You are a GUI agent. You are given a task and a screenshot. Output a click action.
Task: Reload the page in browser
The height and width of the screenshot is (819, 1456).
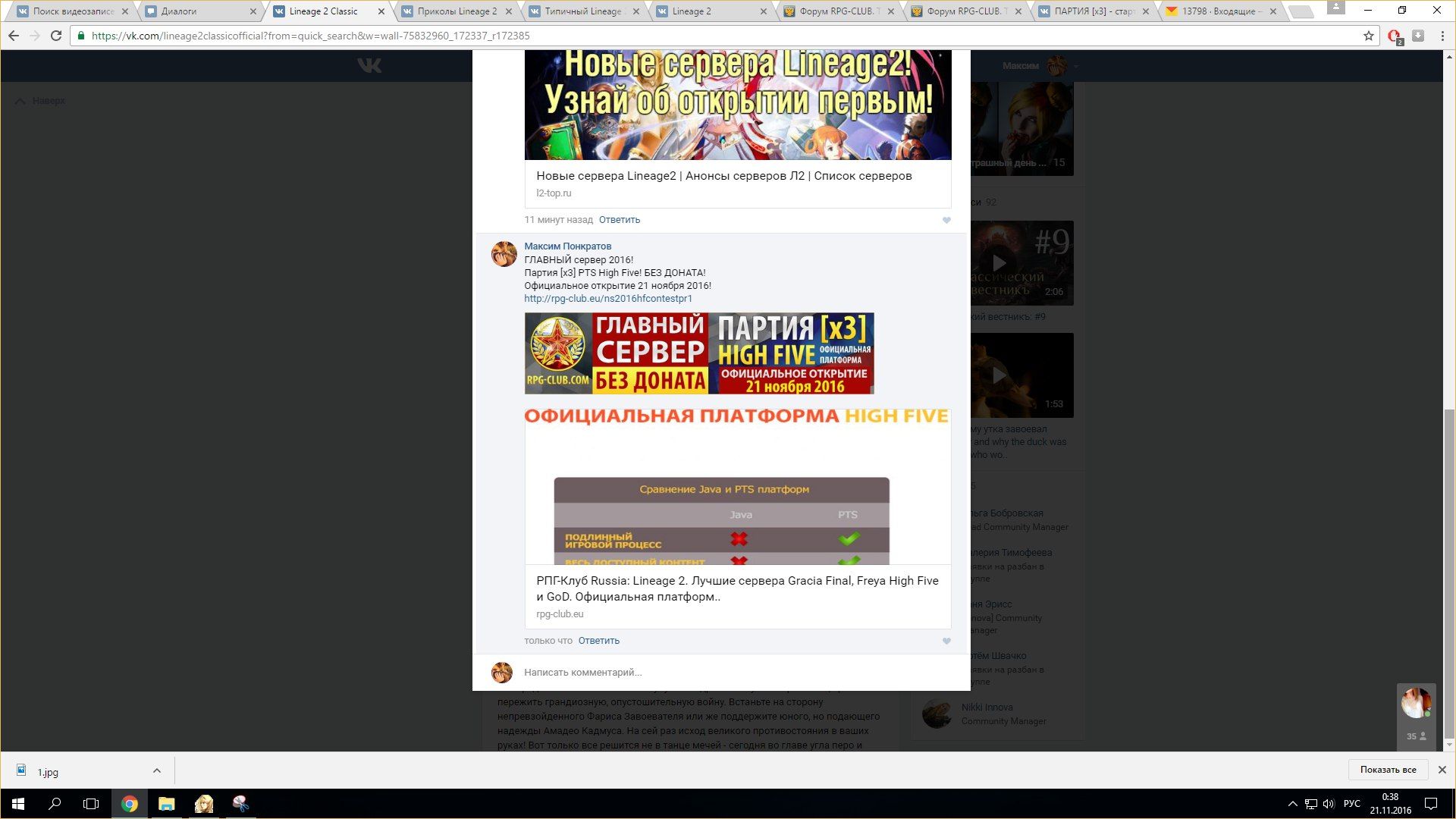[x=56, y=36]
